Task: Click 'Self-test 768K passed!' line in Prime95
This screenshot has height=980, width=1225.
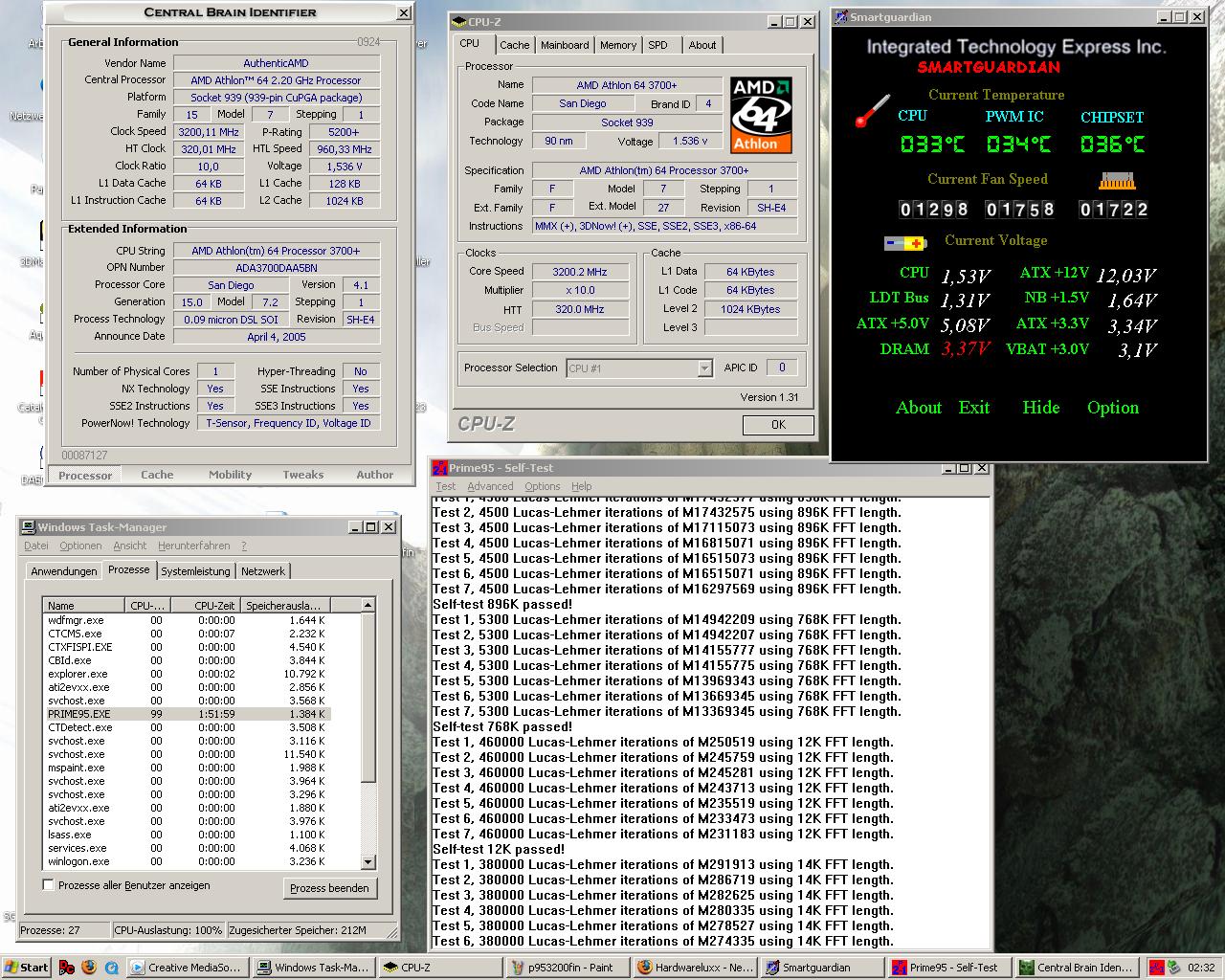Action: (502, 726)
